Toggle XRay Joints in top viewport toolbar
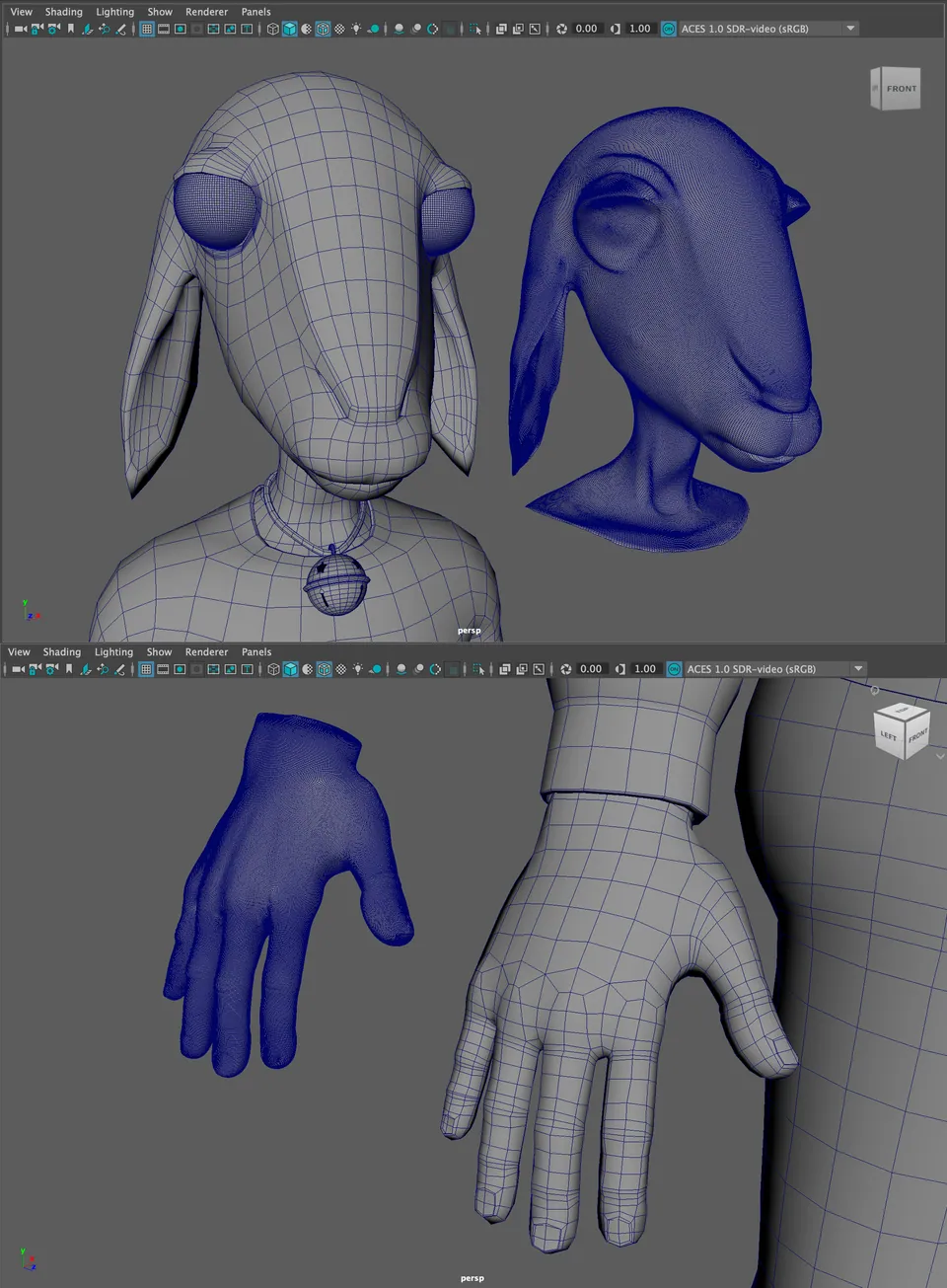947x1288 pixels. tap(535, 29)
